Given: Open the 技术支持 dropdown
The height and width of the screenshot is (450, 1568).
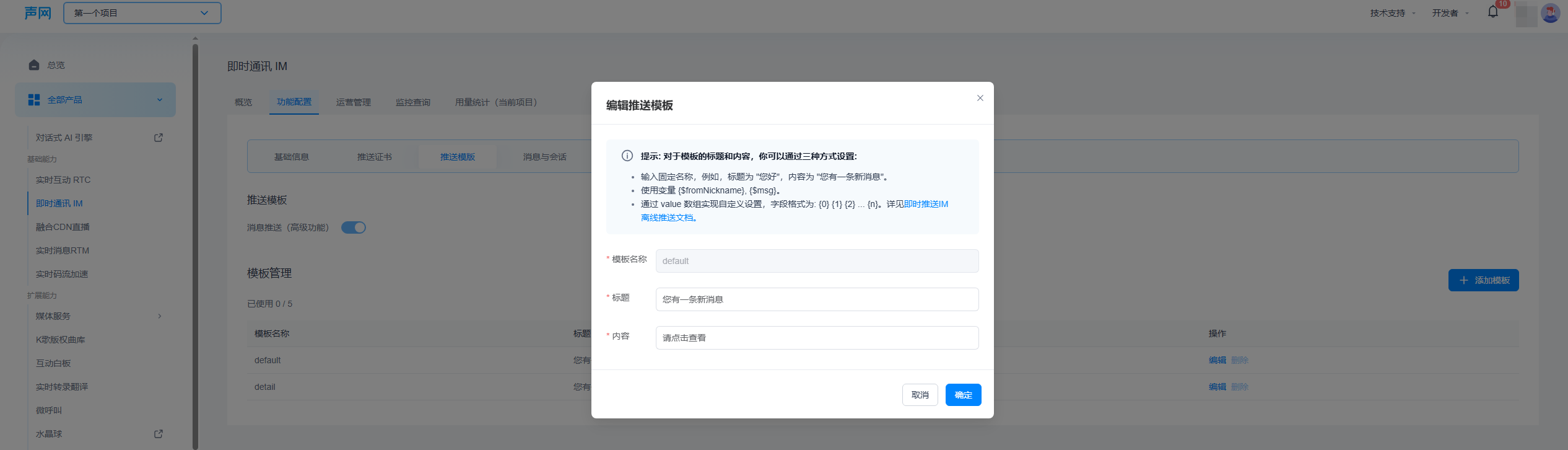Looking at the screenshot, I should click(x=1393, y=13).
